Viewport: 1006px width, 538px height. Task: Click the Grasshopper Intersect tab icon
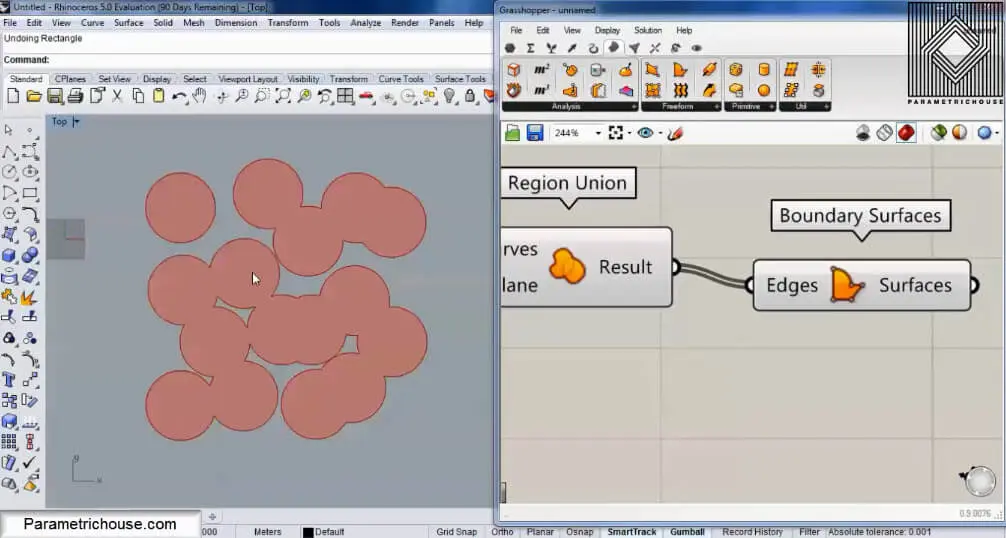(x=654, y=48)
